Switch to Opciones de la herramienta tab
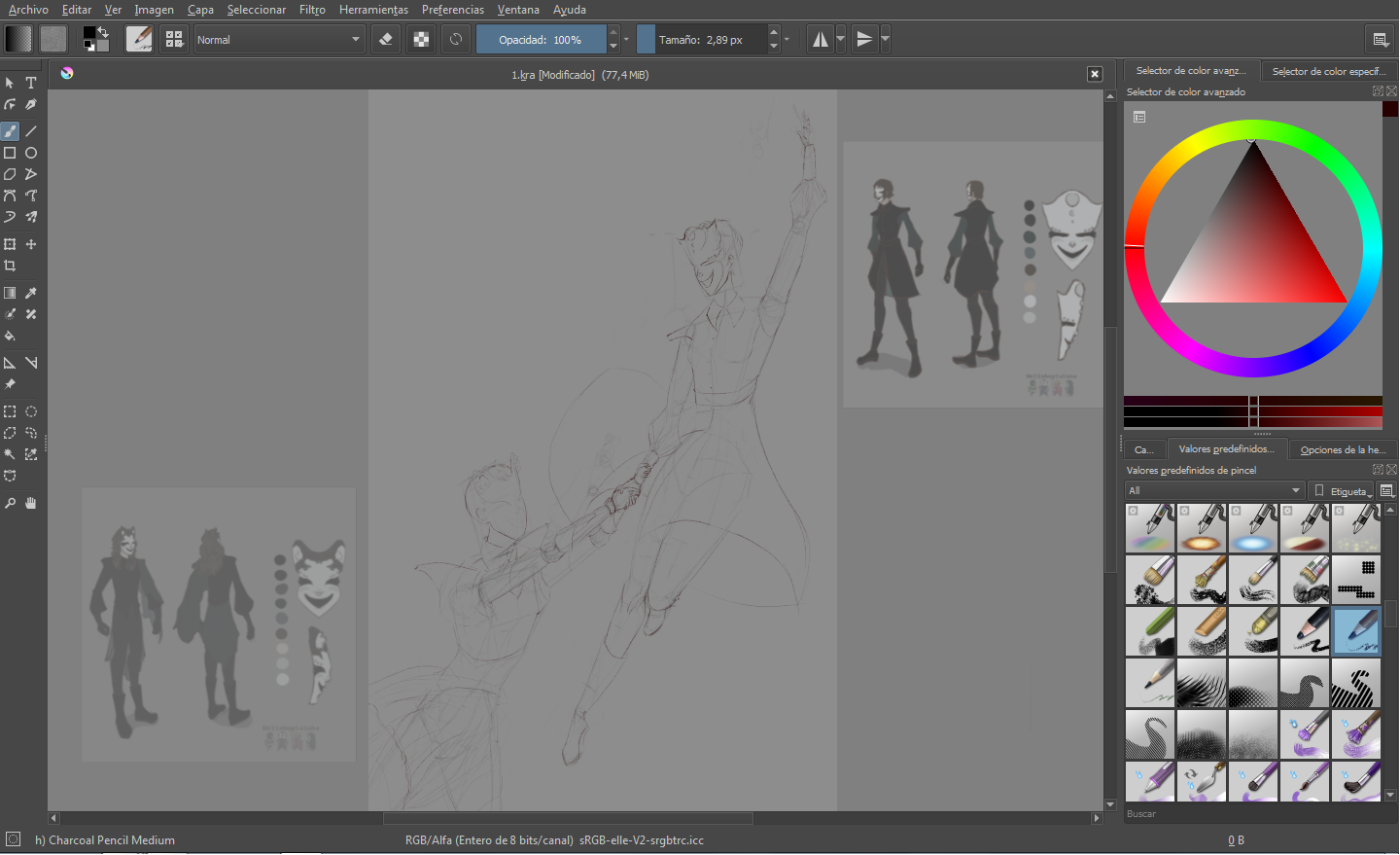The image size is (1400, 855). [1343, 449]
